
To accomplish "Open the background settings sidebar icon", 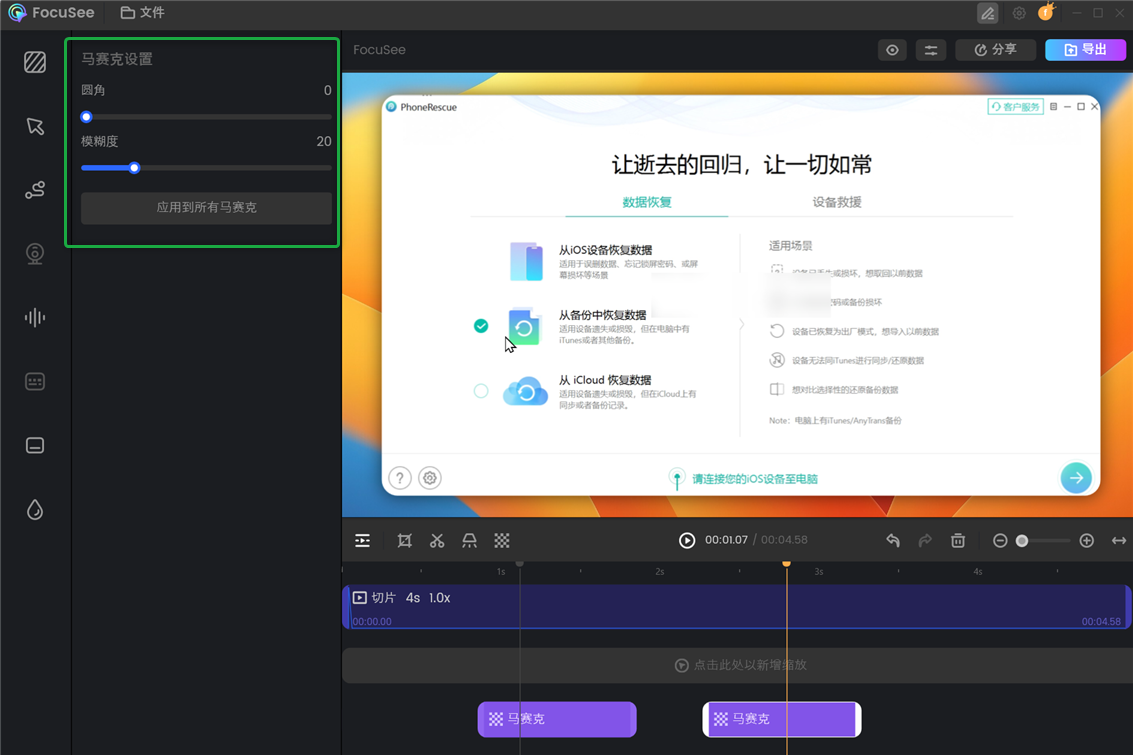I will click(x=35, y=62).
